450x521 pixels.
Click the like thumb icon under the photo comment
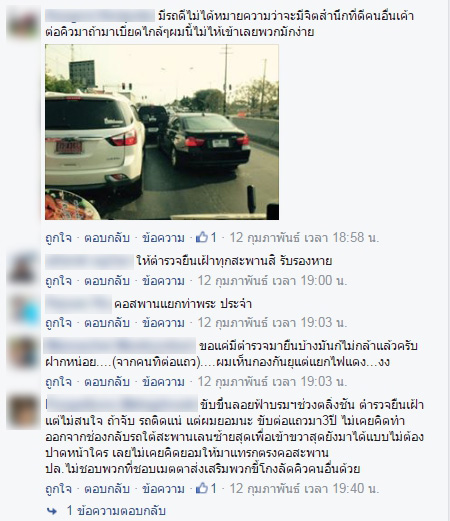coord(202,237)
